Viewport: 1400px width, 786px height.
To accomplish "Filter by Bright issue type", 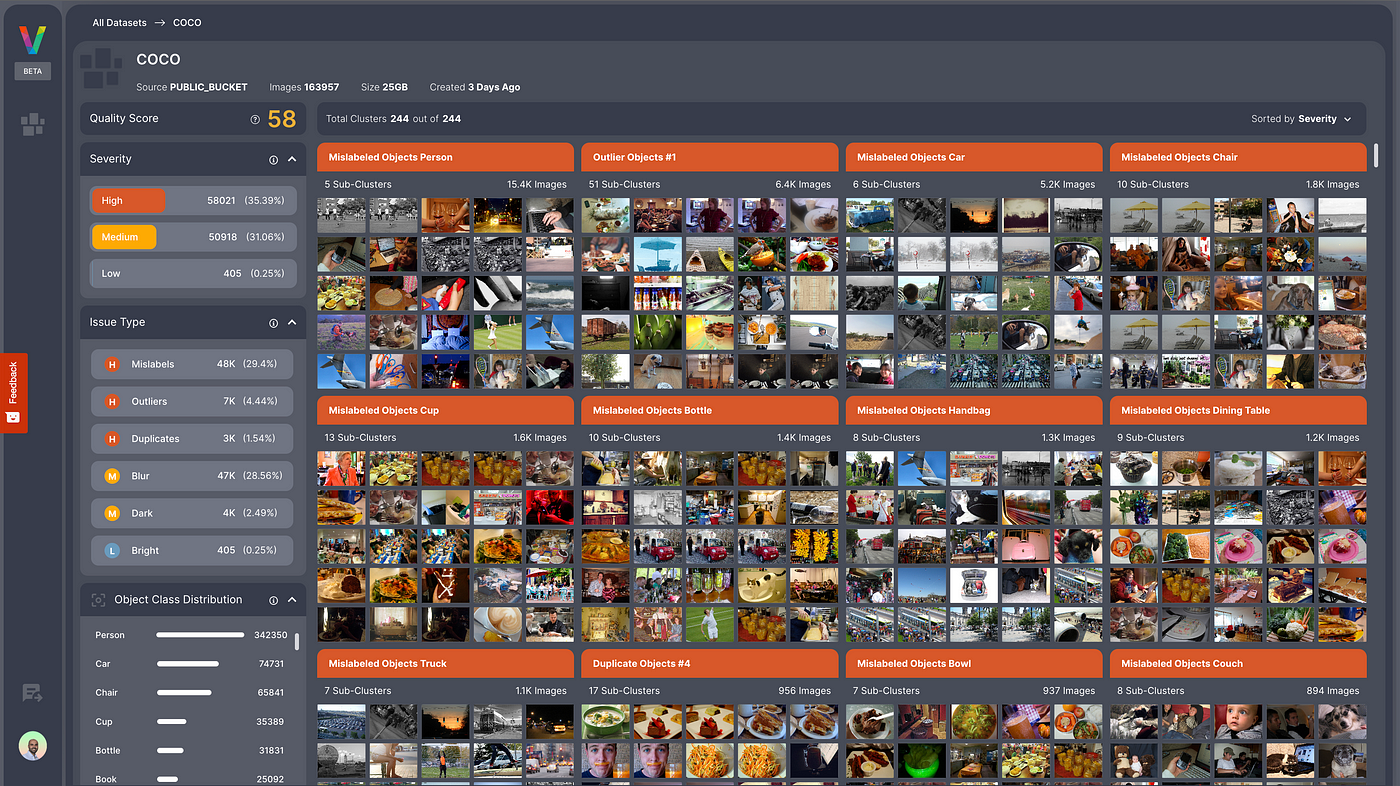I will coord(192,550).
